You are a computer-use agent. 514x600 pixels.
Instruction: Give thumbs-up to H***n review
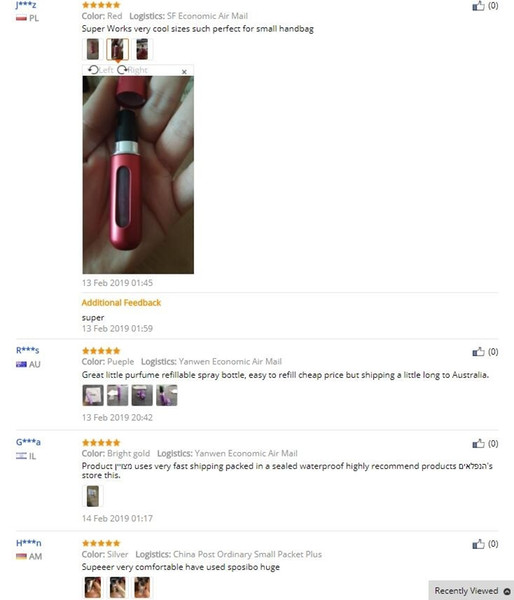point(478,544)
